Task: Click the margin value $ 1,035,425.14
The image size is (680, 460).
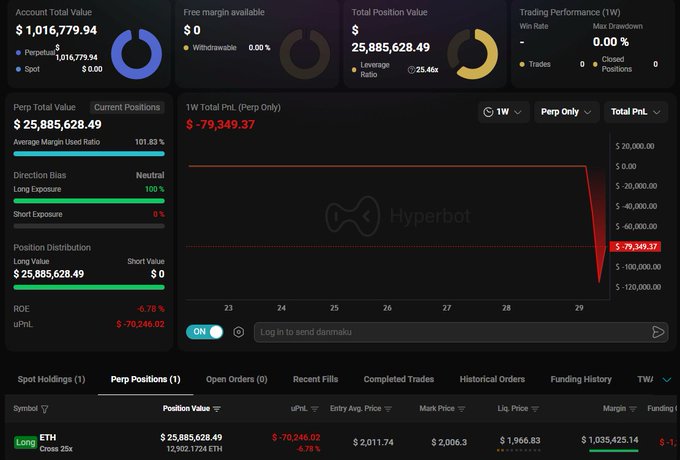Action: point(610,440)
